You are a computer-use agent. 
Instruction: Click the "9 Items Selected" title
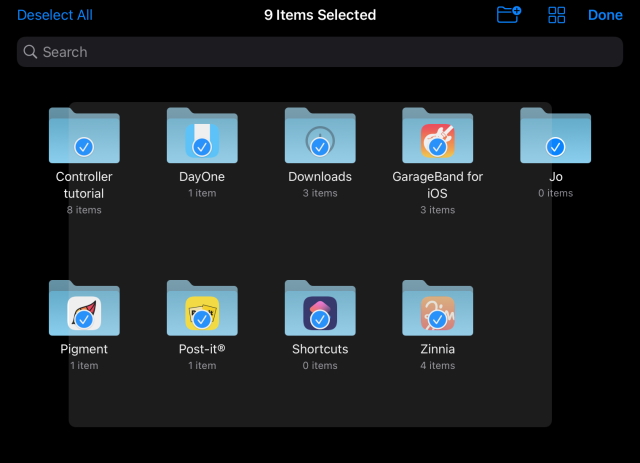pyautogui.click(x=320, y=15)
